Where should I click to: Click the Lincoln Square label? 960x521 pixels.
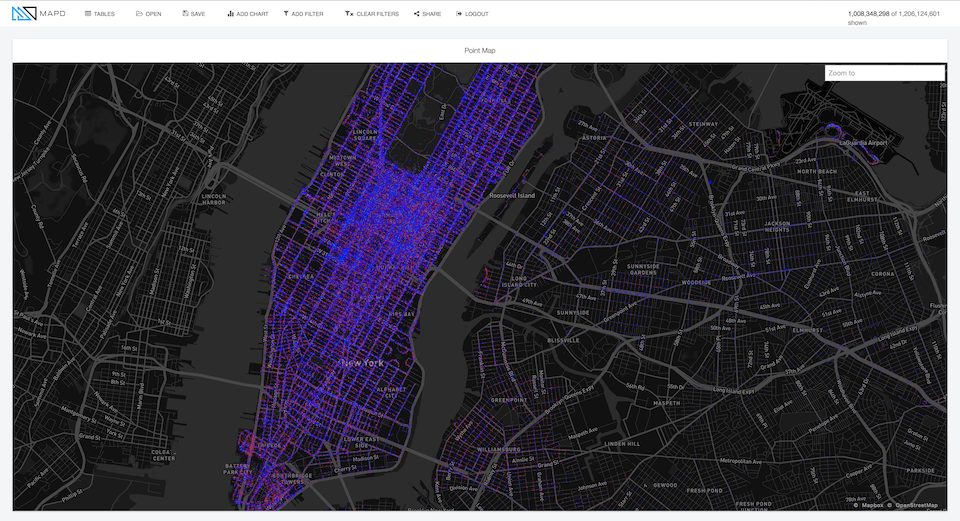366,135
